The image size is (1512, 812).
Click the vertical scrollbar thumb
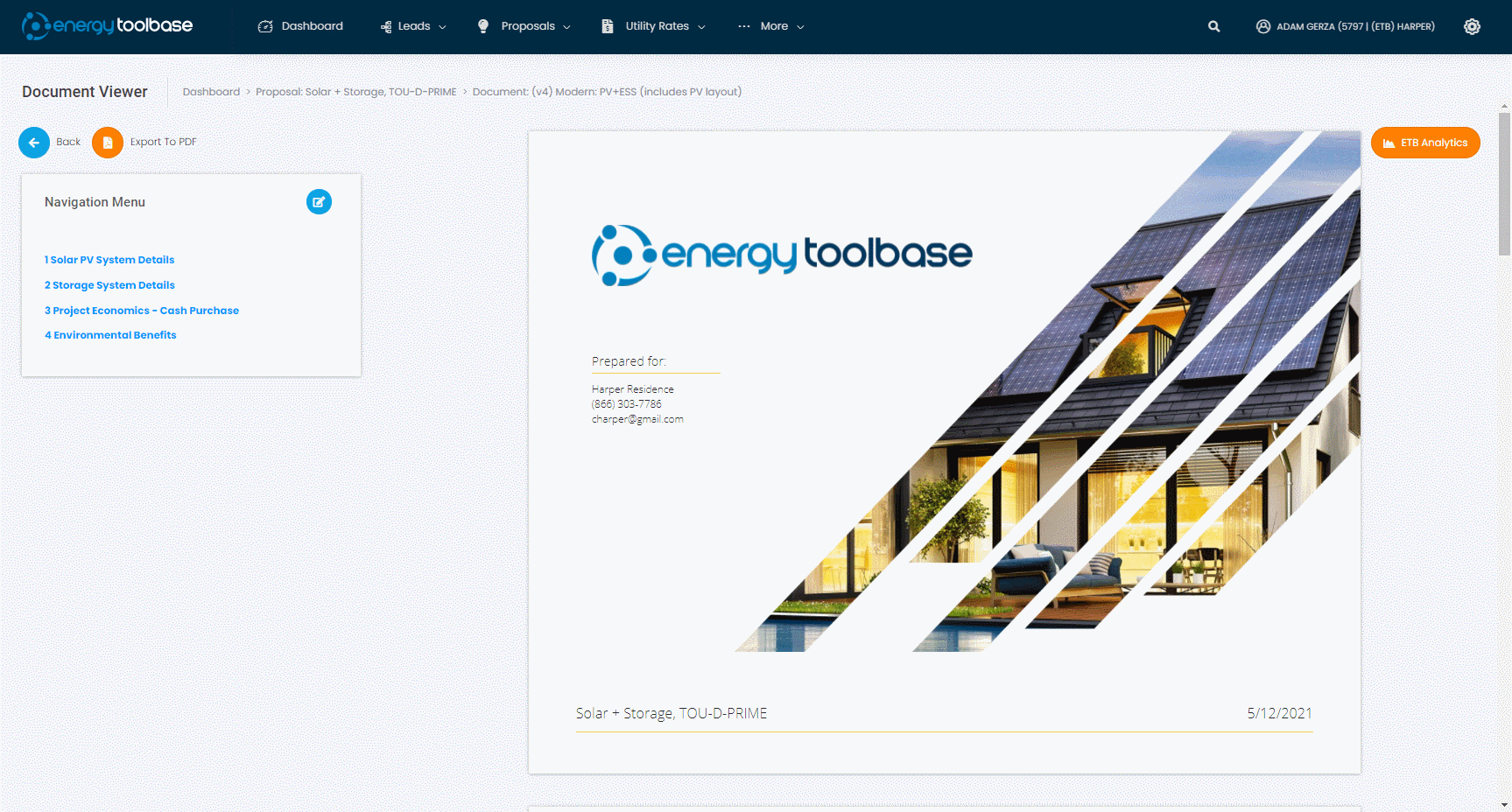click(1505, 184)
